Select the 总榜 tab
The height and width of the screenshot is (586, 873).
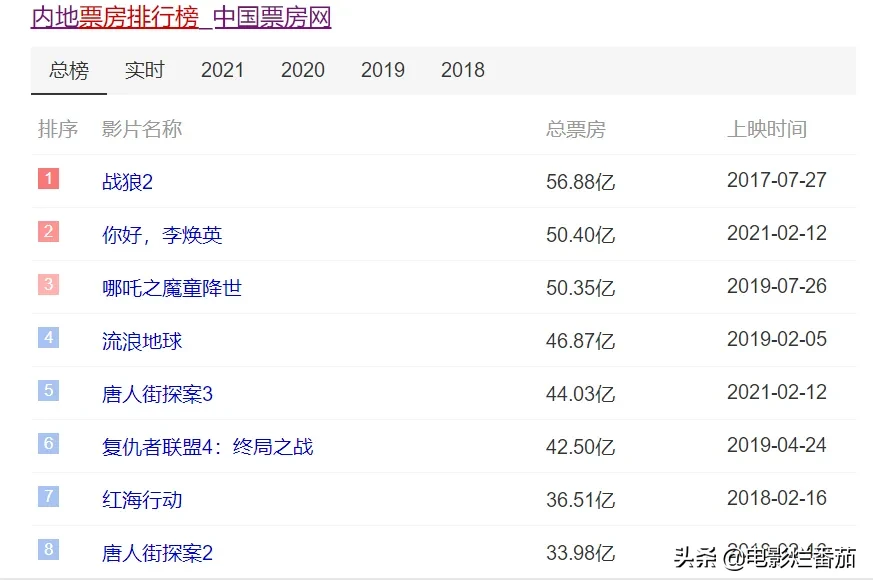[x=67, y=70]
